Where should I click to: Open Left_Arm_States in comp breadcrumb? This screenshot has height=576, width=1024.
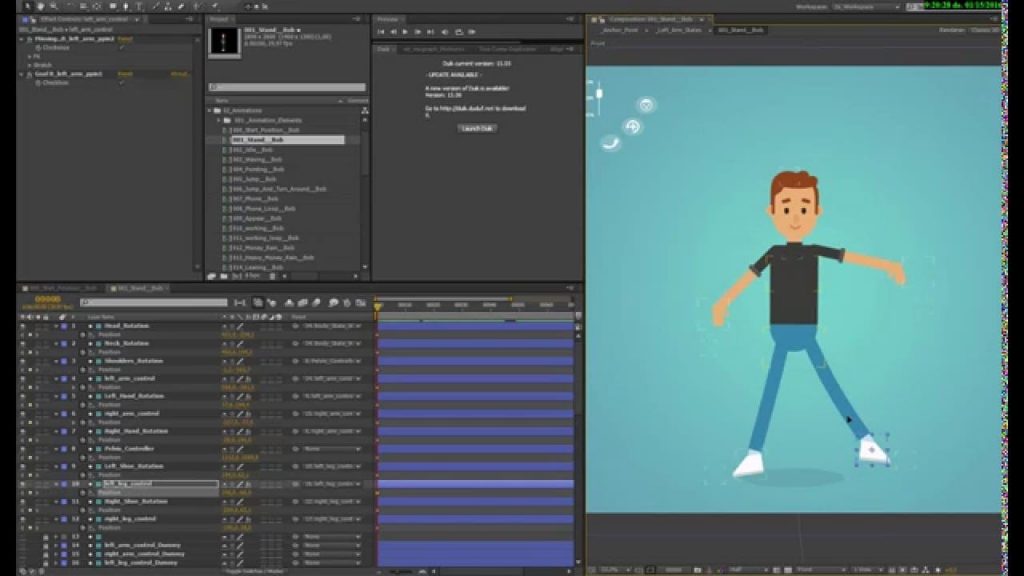pyautogui.click(x=679, y=30)
